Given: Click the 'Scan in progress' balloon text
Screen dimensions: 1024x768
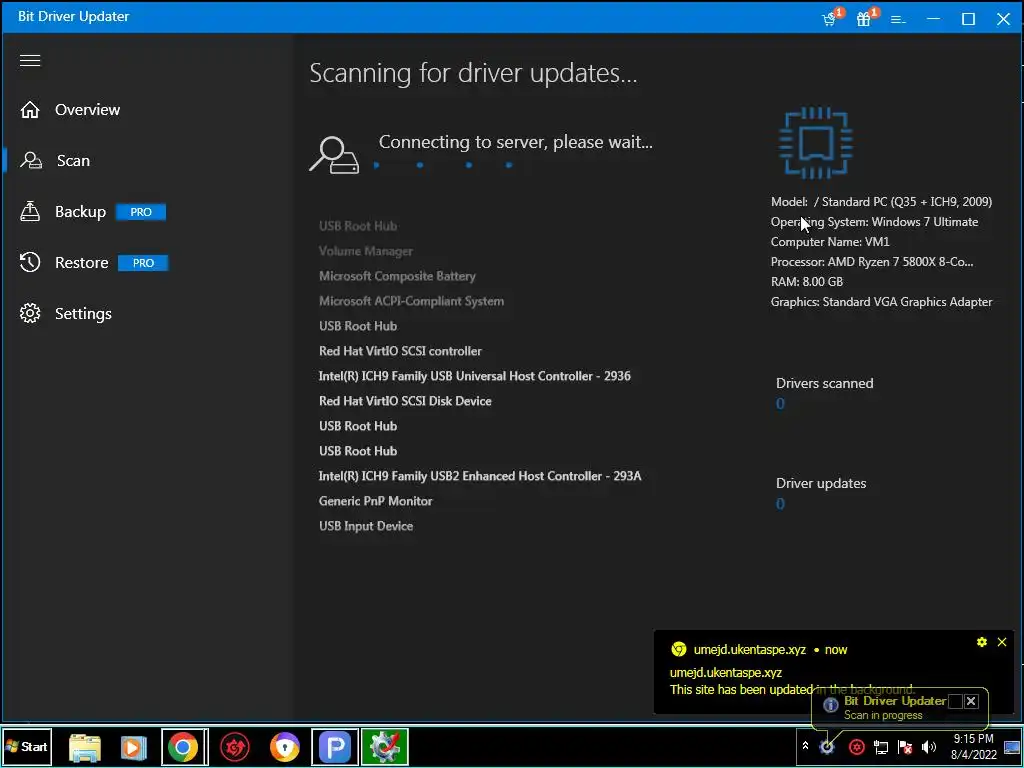Looking at the screenshot, I should (883, 715).
